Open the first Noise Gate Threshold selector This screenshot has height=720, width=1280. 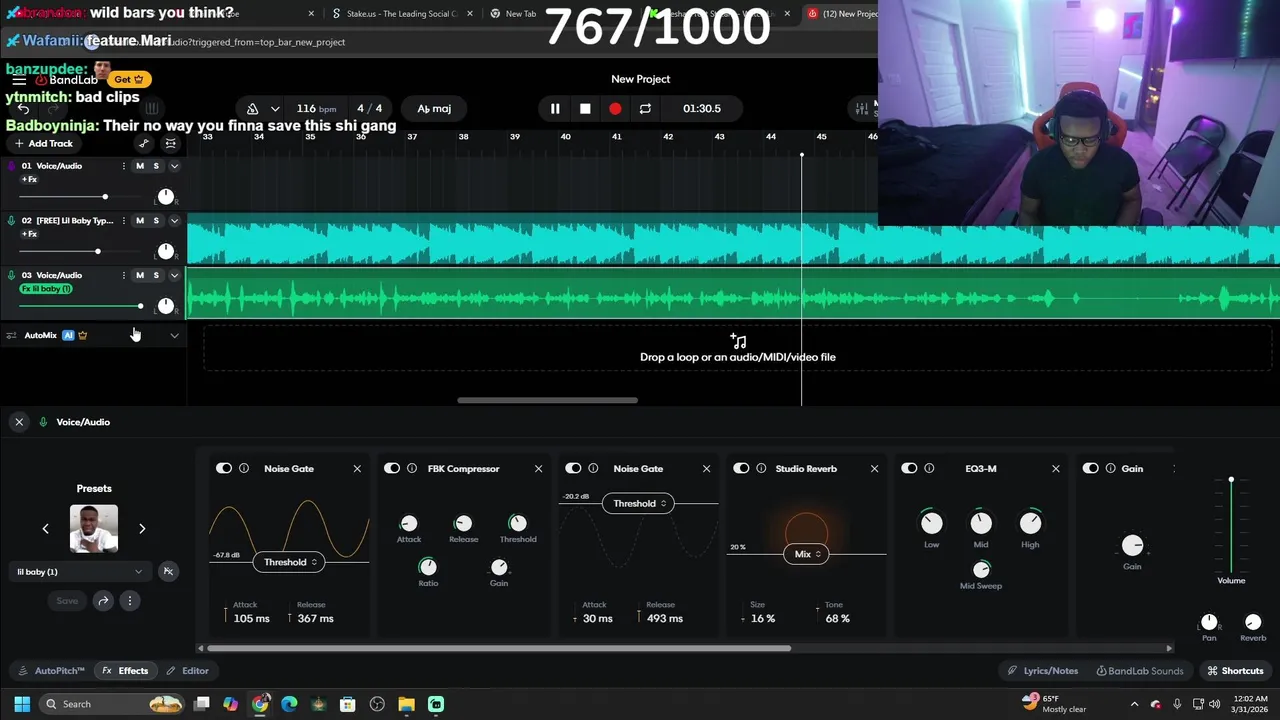tap(291, 562)
